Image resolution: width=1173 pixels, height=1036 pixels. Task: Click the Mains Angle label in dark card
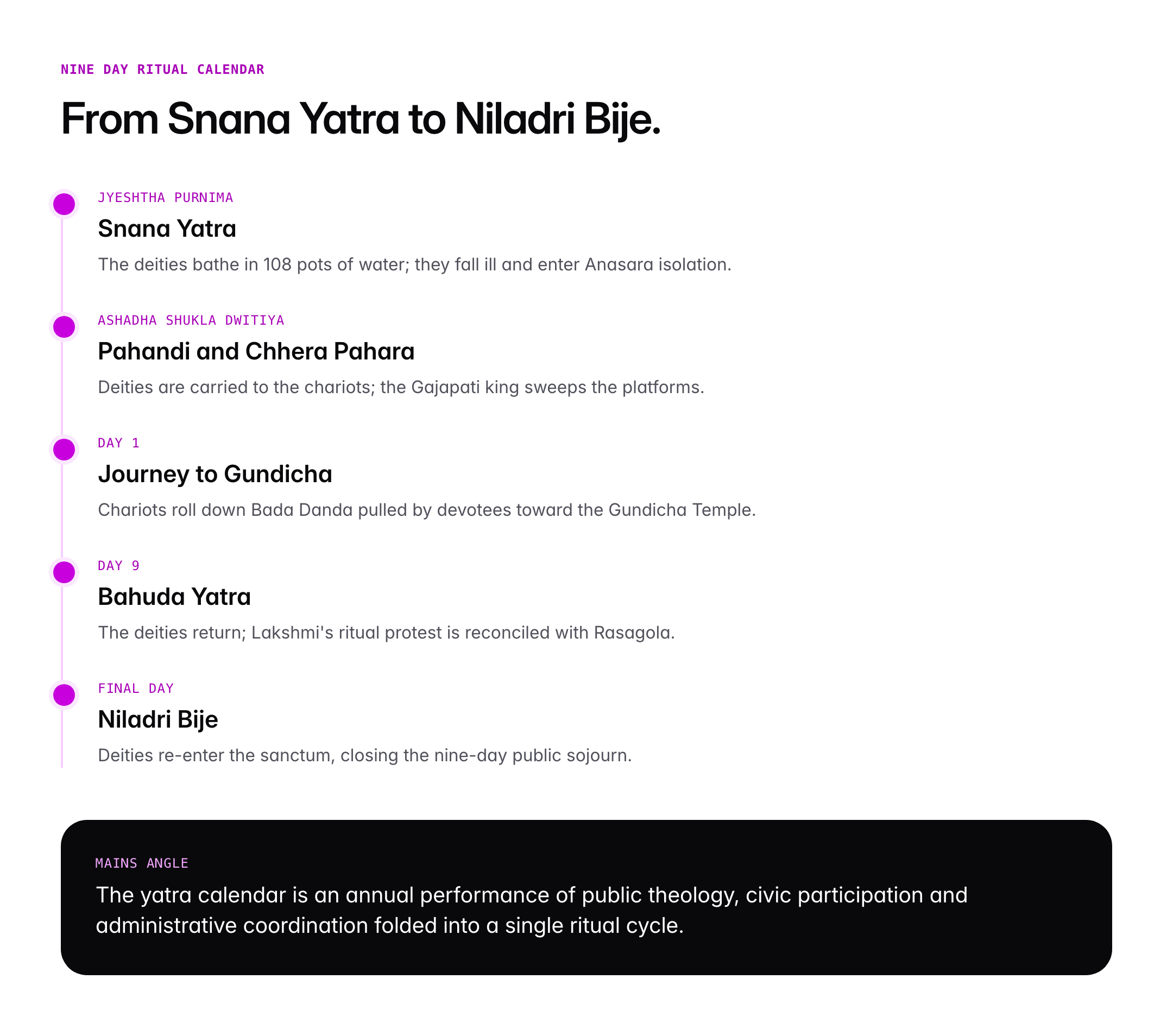point(142,863)
